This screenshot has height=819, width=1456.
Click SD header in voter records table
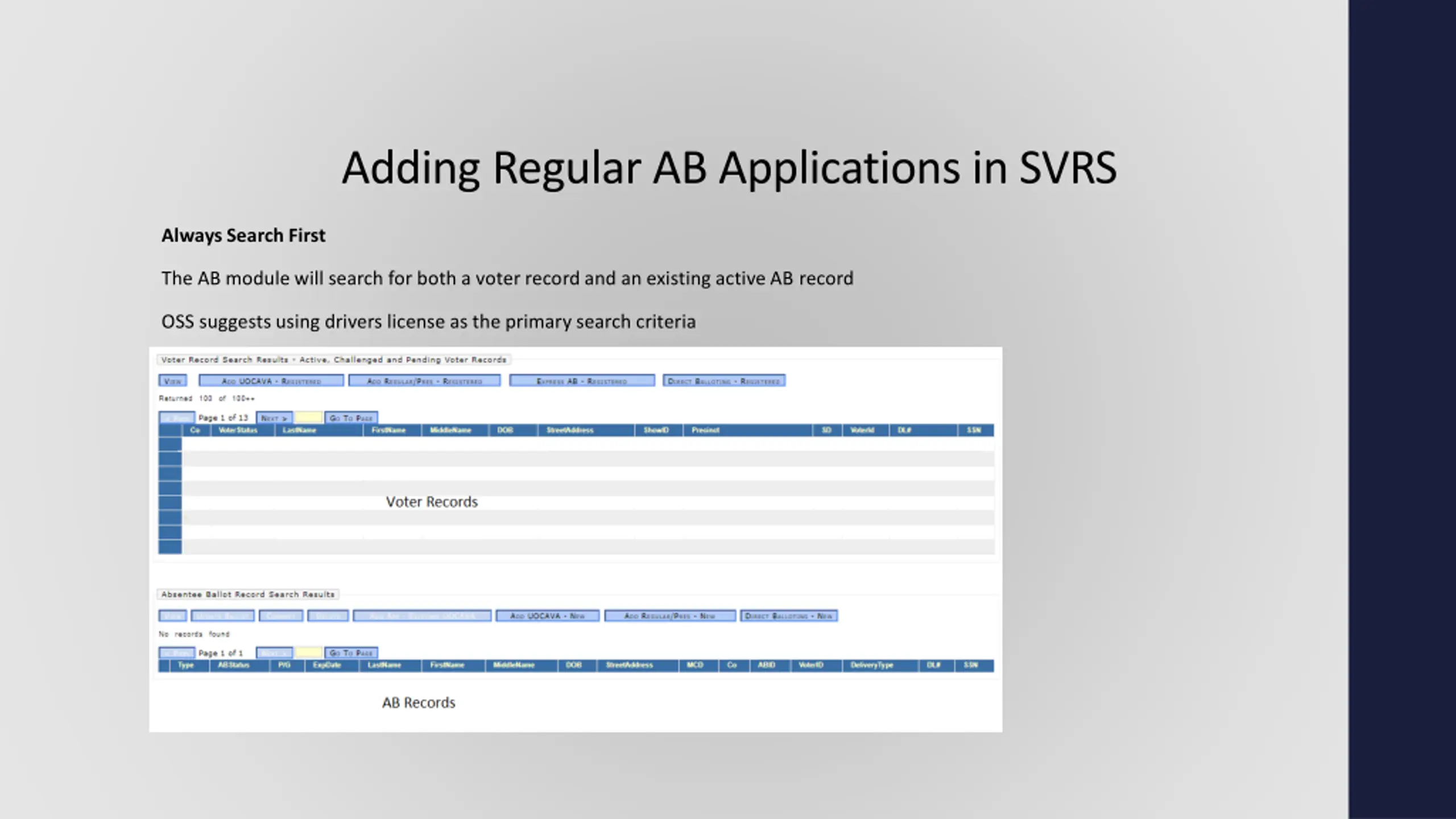click(826, 430)
